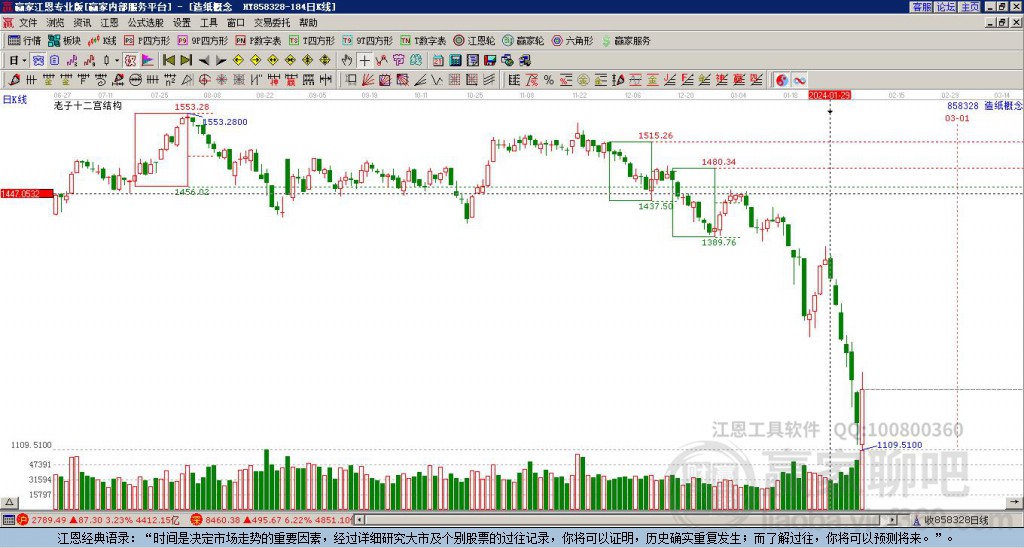The height and width of the screenshot is (548, 1024).
Task: Open the 公式选股 menu
Action: [146, 23]
